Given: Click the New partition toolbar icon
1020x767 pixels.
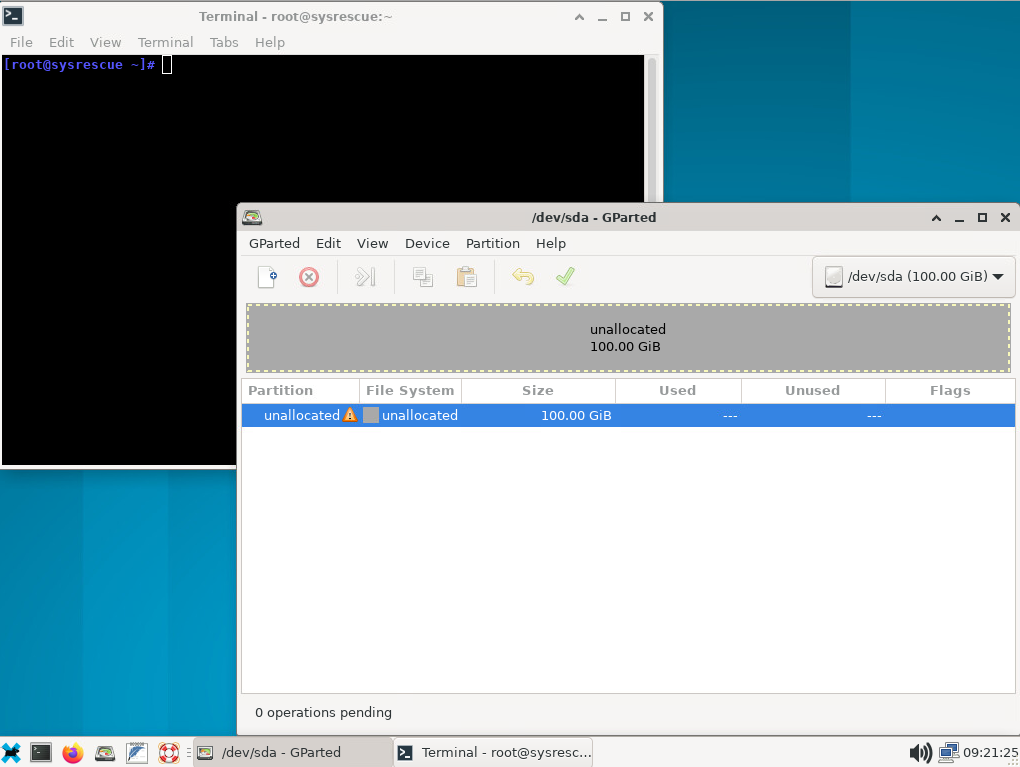Looking at the screenshot, I should point(267,277).
